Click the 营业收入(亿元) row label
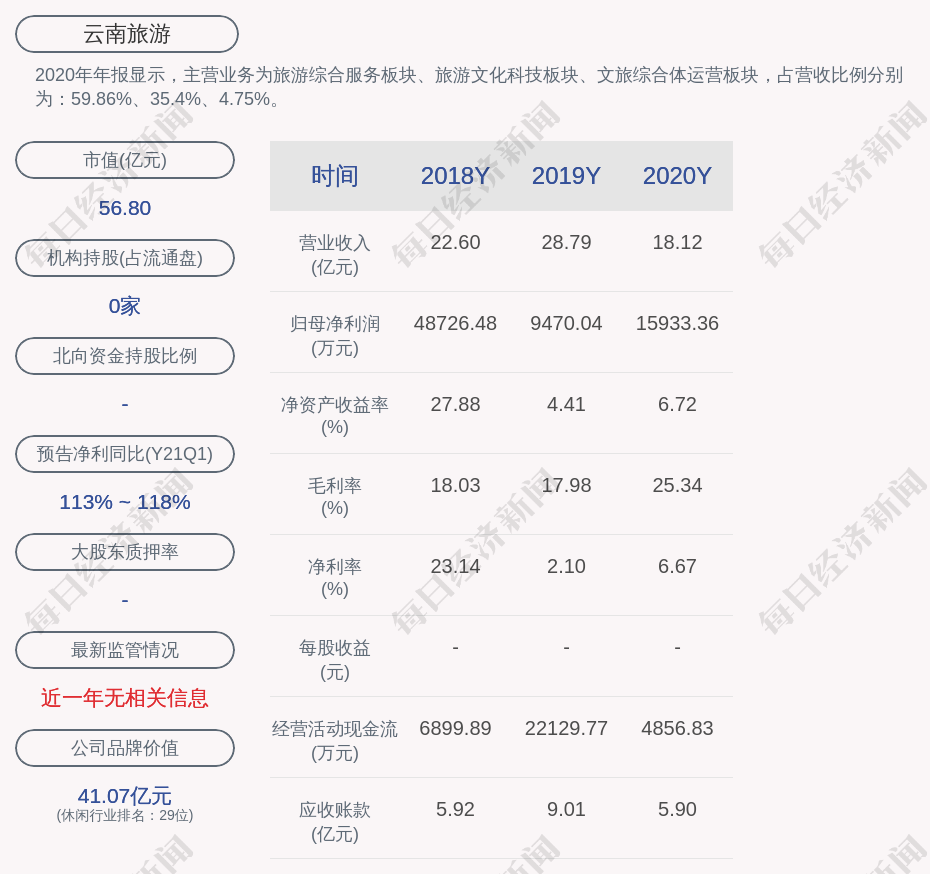Image resolution: width=930 pixels, height=874 pixels. click(x=335, y=255)
